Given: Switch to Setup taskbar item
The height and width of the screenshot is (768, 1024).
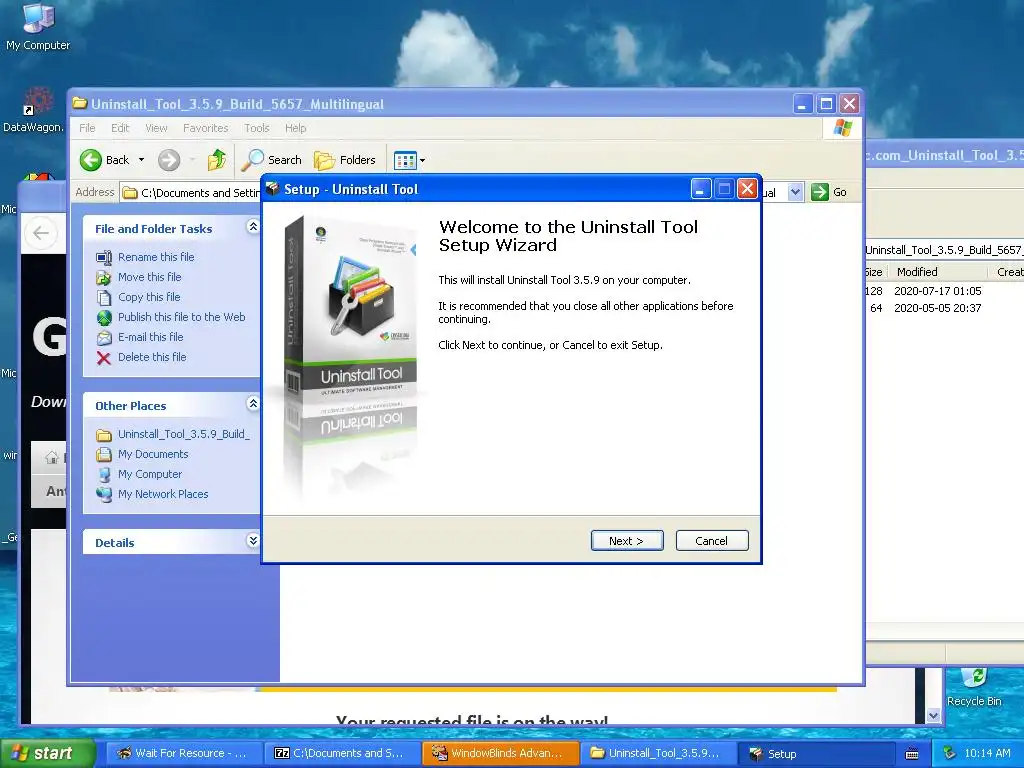Looking at the screenshot, I should (816, 753).
